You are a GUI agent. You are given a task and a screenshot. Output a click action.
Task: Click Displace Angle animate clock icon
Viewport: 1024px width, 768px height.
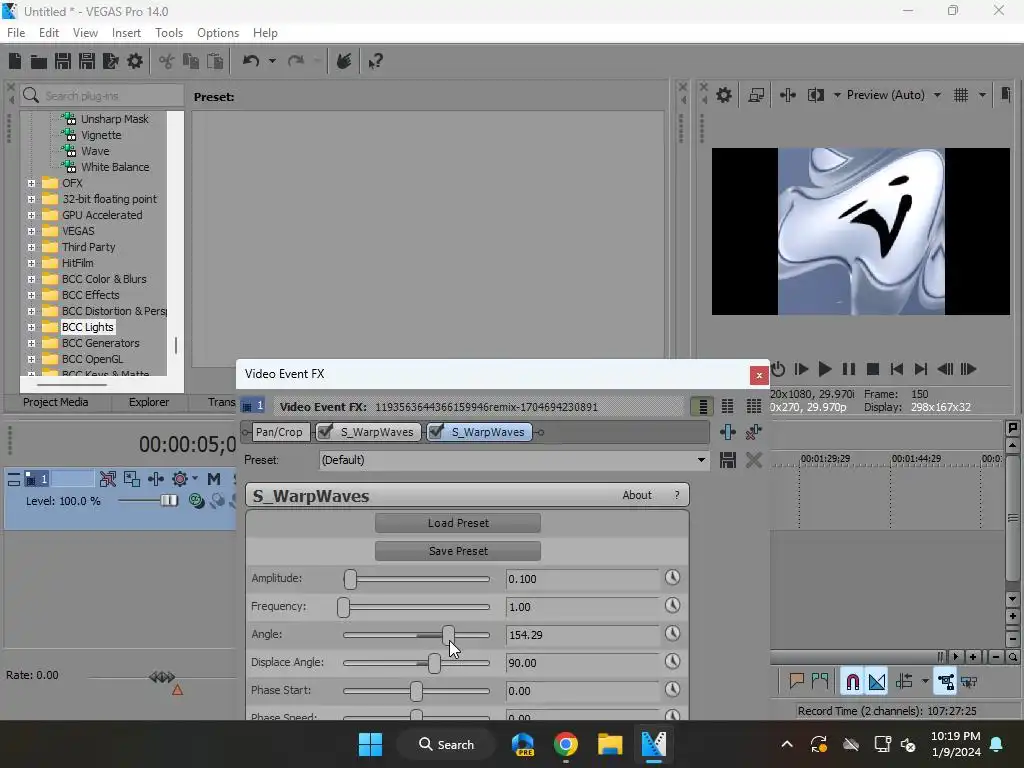click(x=673, y=661)
